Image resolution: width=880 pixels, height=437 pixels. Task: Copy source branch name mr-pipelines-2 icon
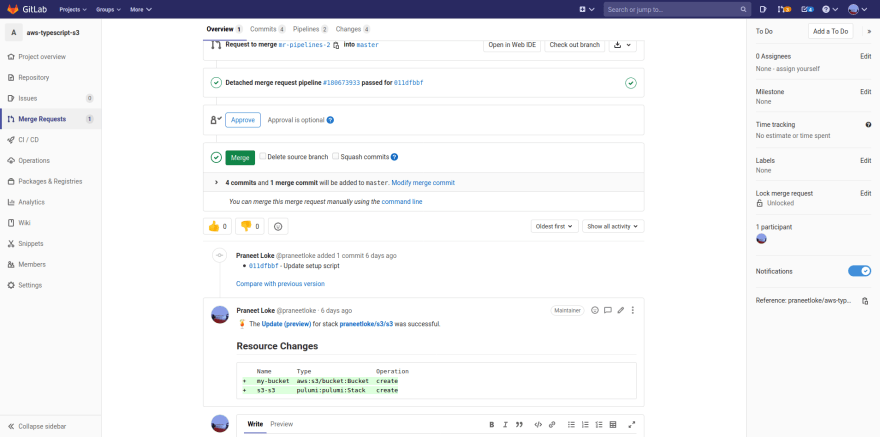[336, 45]
